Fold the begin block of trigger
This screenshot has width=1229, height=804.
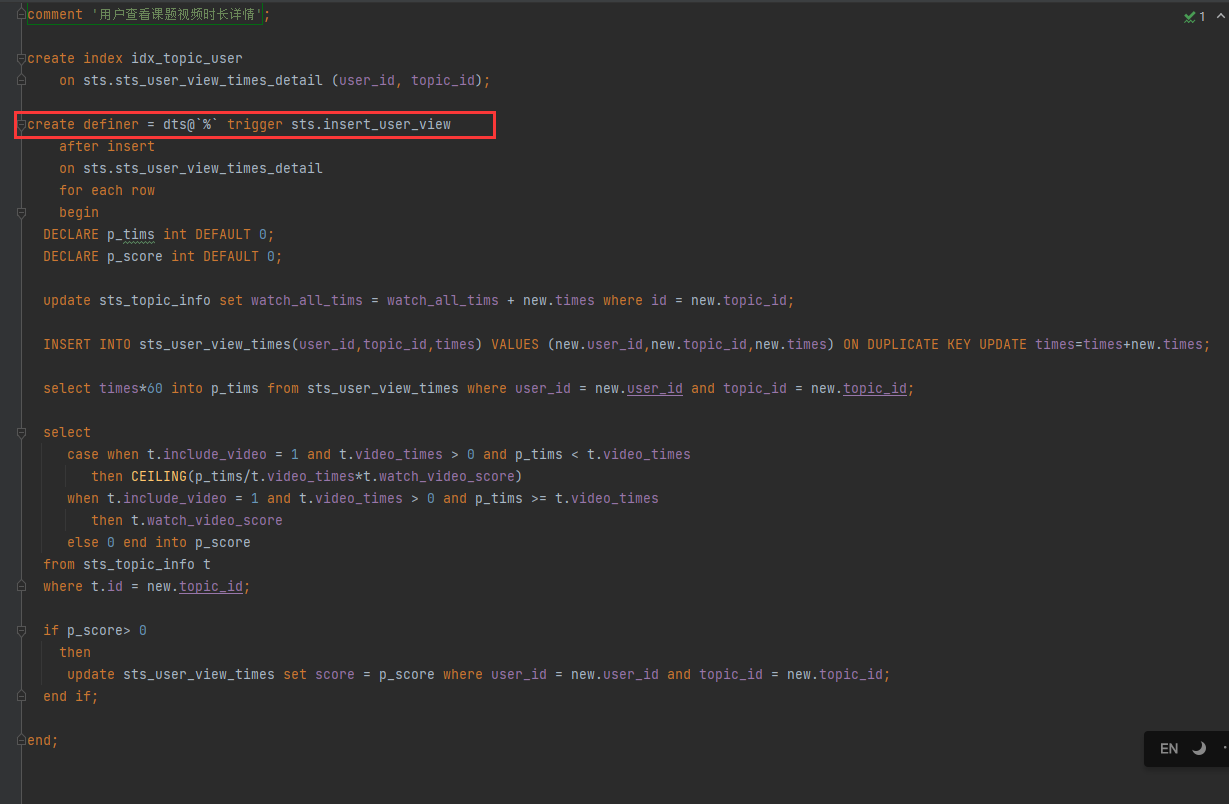click(x=21, y=212)
